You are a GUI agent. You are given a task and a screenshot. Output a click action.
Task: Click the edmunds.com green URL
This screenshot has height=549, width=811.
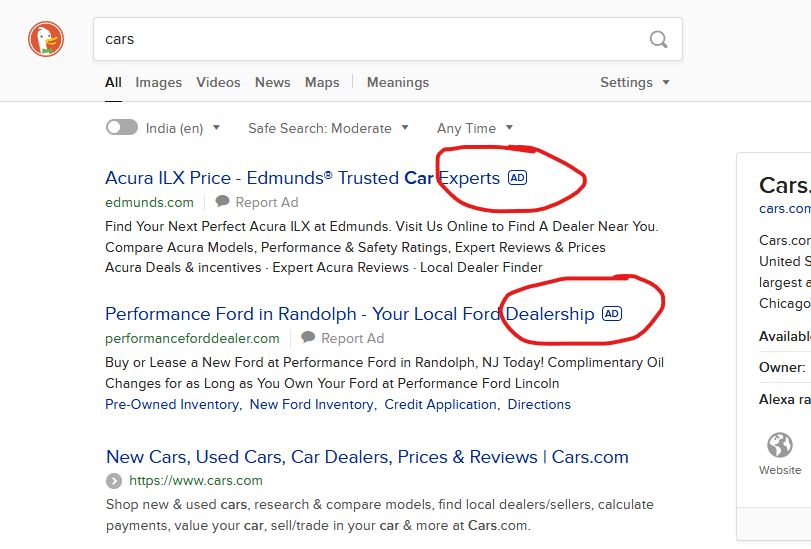click(x=149, y=202)
